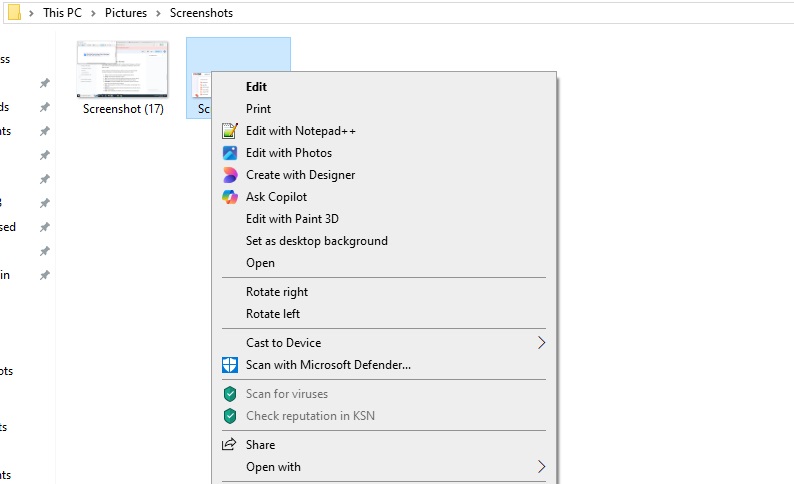Screen dimensions: 794x484
Task: Click the Share arrow icon
Action: 229,445
